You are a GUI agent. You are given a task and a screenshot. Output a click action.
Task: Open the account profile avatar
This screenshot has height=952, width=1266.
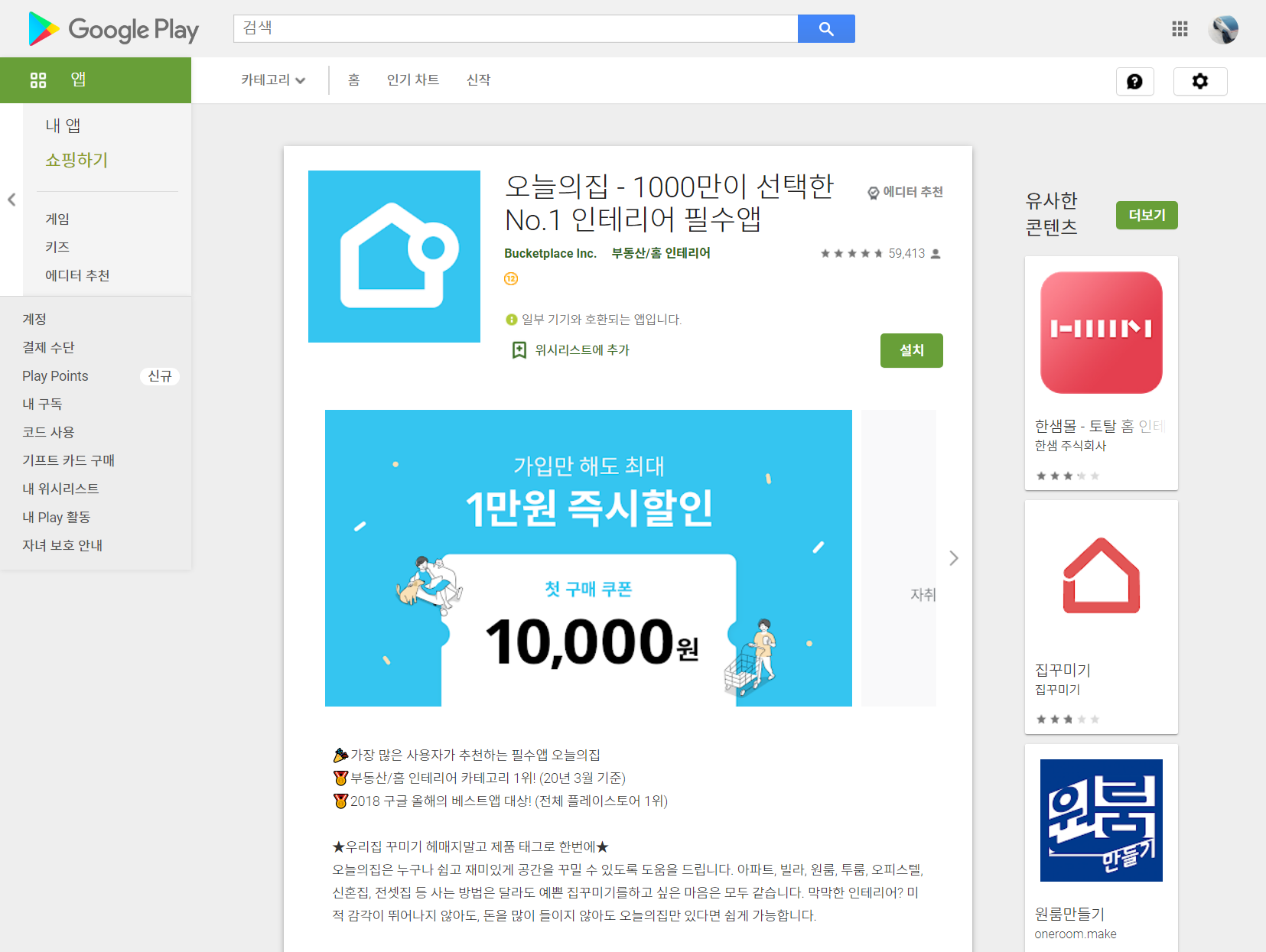tap(1223, 29)
